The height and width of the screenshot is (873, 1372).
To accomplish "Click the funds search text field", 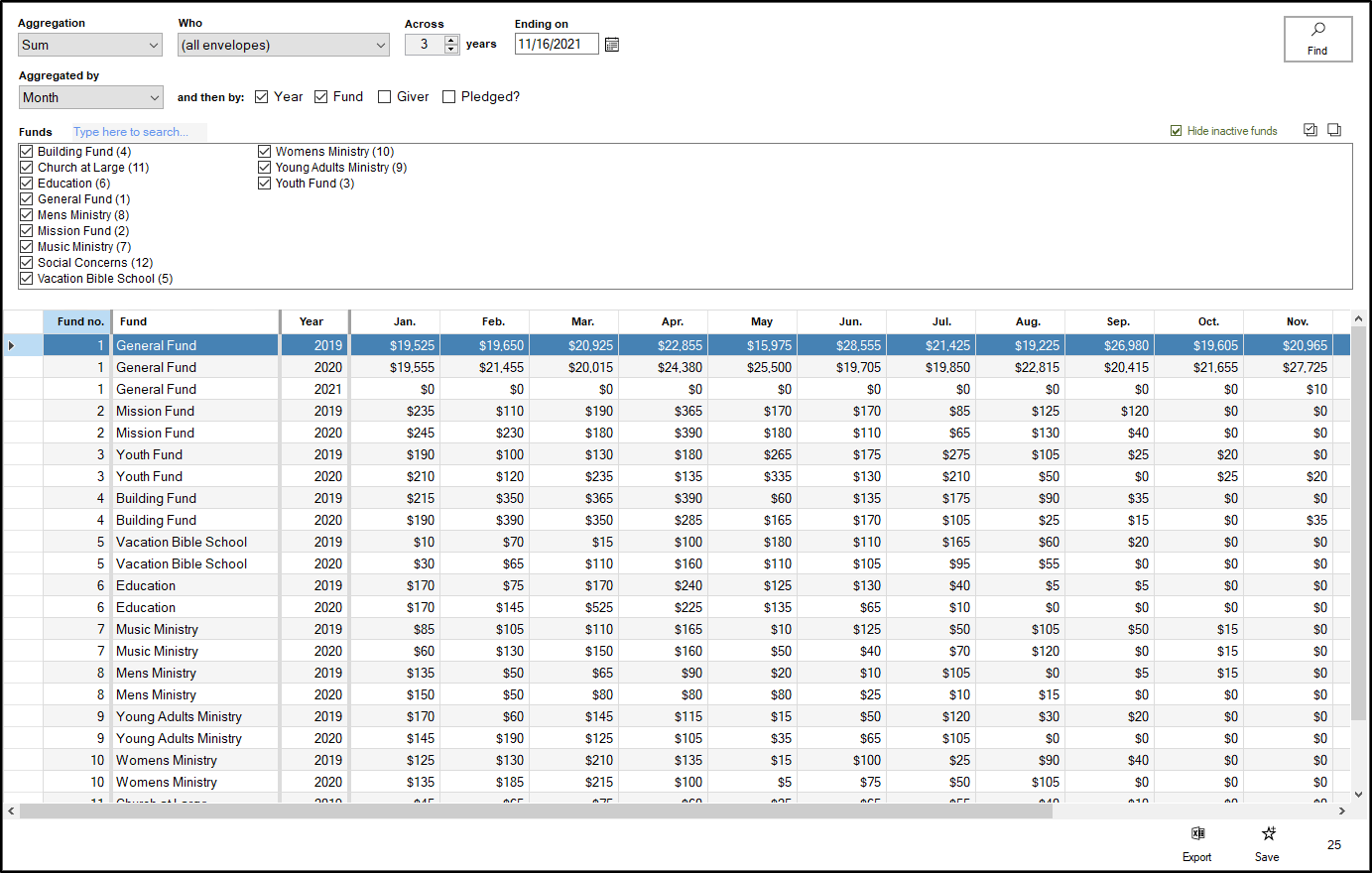I will tap(139, 132).
